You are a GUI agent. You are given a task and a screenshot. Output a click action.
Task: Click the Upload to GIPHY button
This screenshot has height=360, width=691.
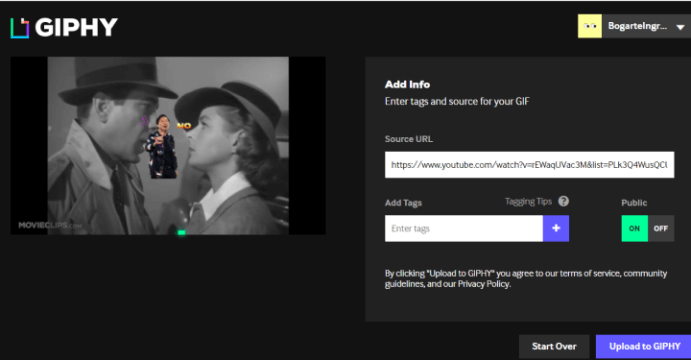coord(644,346)
